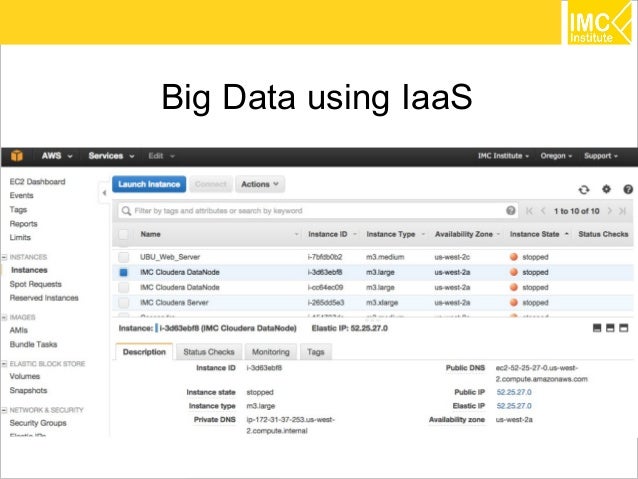Image resolution: width=638 pixels, height=479 pixels.
Task: Select the m3.medium type cell of UBU_Web_Server
Action: pos(385,257)
